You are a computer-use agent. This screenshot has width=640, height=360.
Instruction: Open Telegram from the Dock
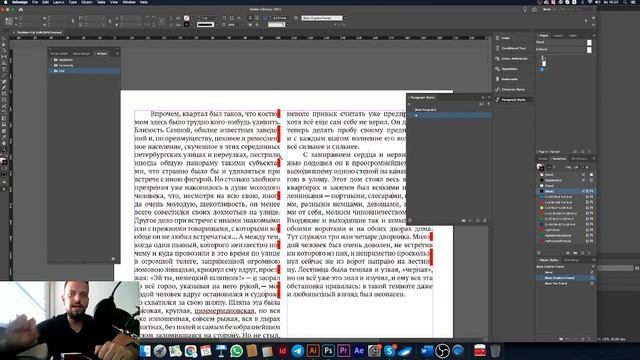click(x=298, y=351)
